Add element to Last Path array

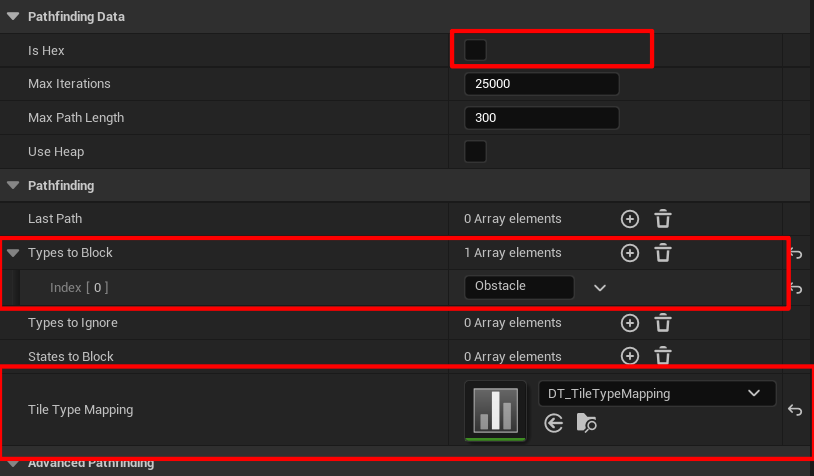point(629,219)
